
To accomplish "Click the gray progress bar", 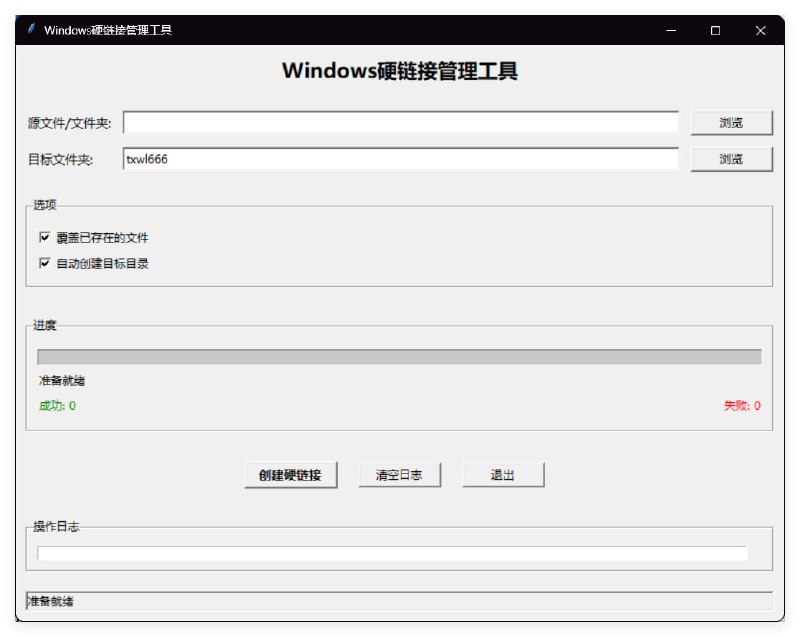I will tap(399, 356).
